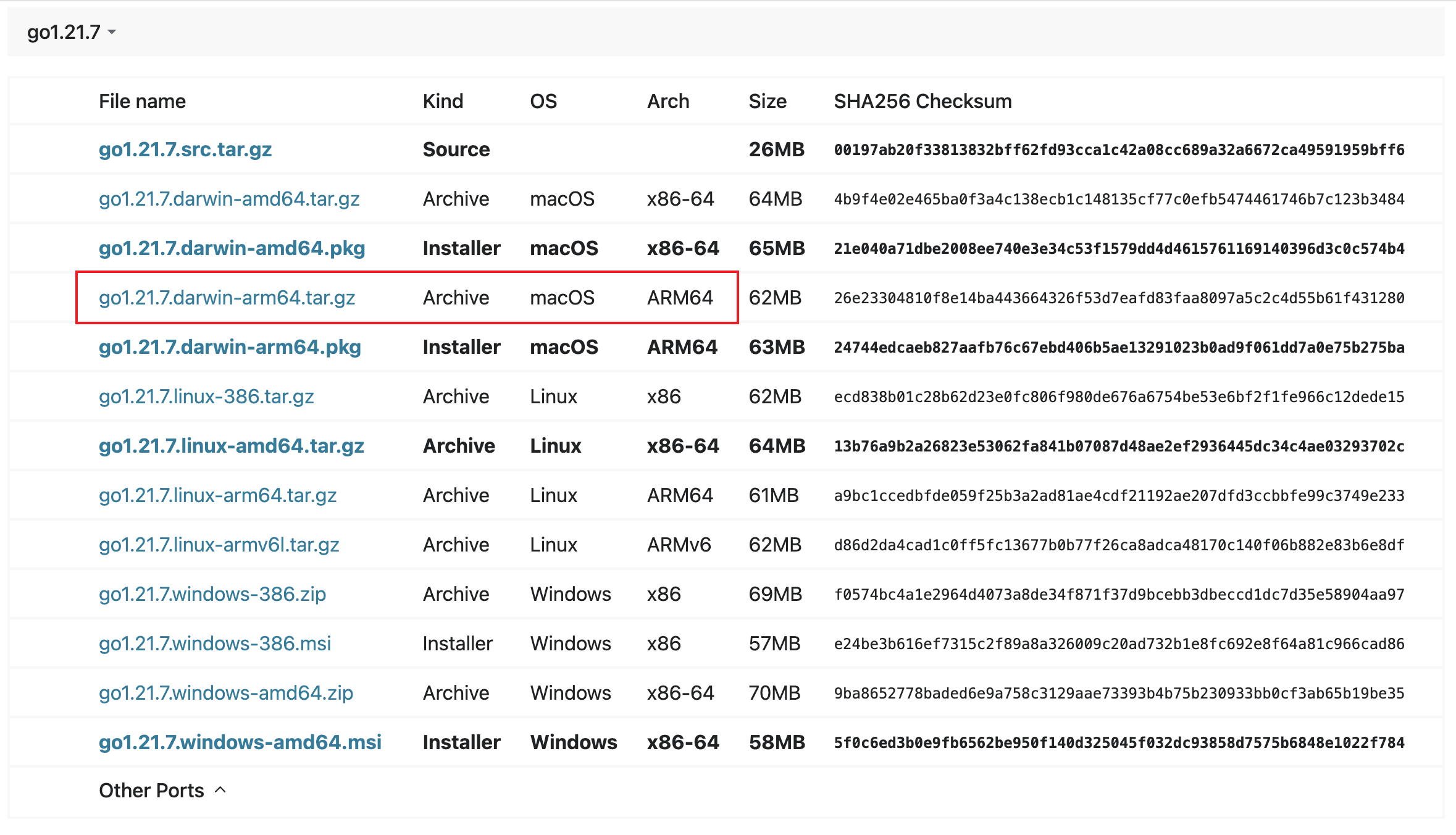Viewport: 1456px width, 835px height.
Task: Click the linux-amd64 checksum starting 13b76a9b
Action: tap(1119, 447)
